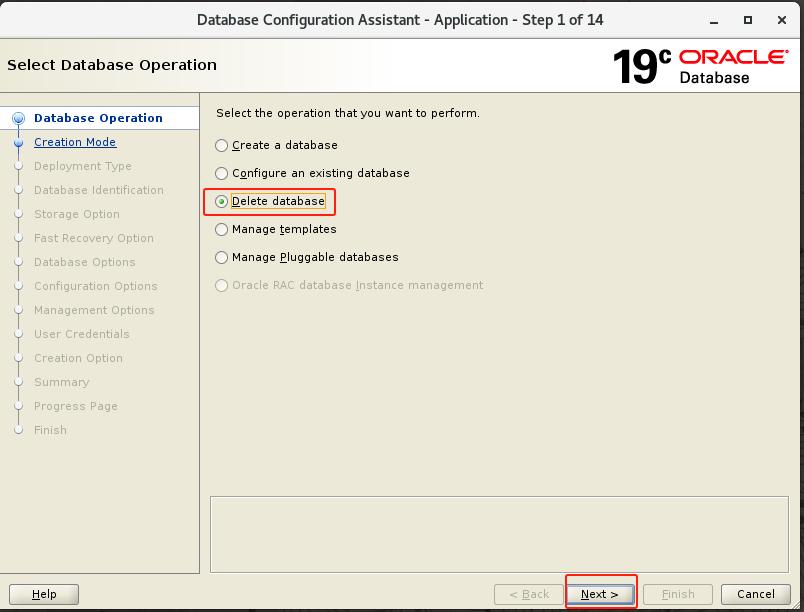Click the Database Operation step bullet icon

(x=18, y=118)
